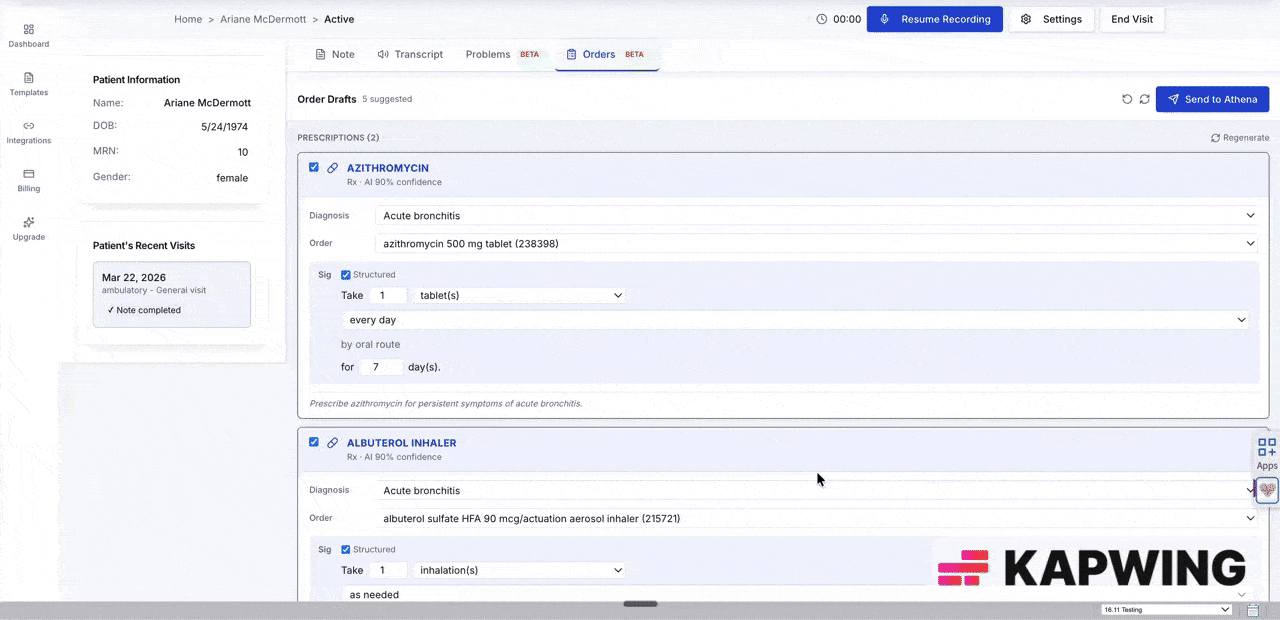The image size is (1280, 620).
Task: Uncheck the ALBUTEROL INHALER checkbox
Action: coord(313,442)
